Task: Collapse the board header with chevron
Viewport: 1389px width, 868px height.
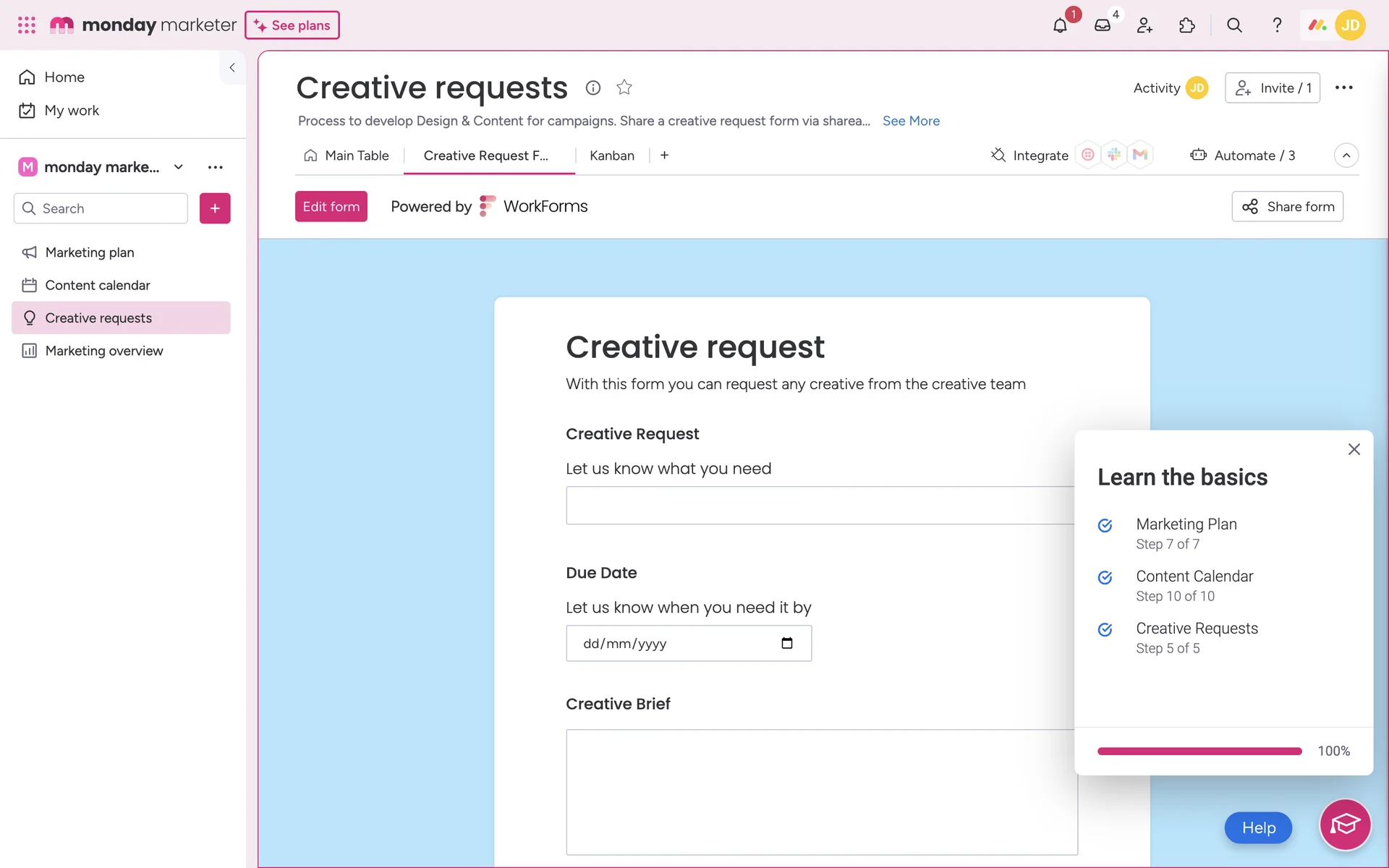Action: click(x=1346, y=156)
